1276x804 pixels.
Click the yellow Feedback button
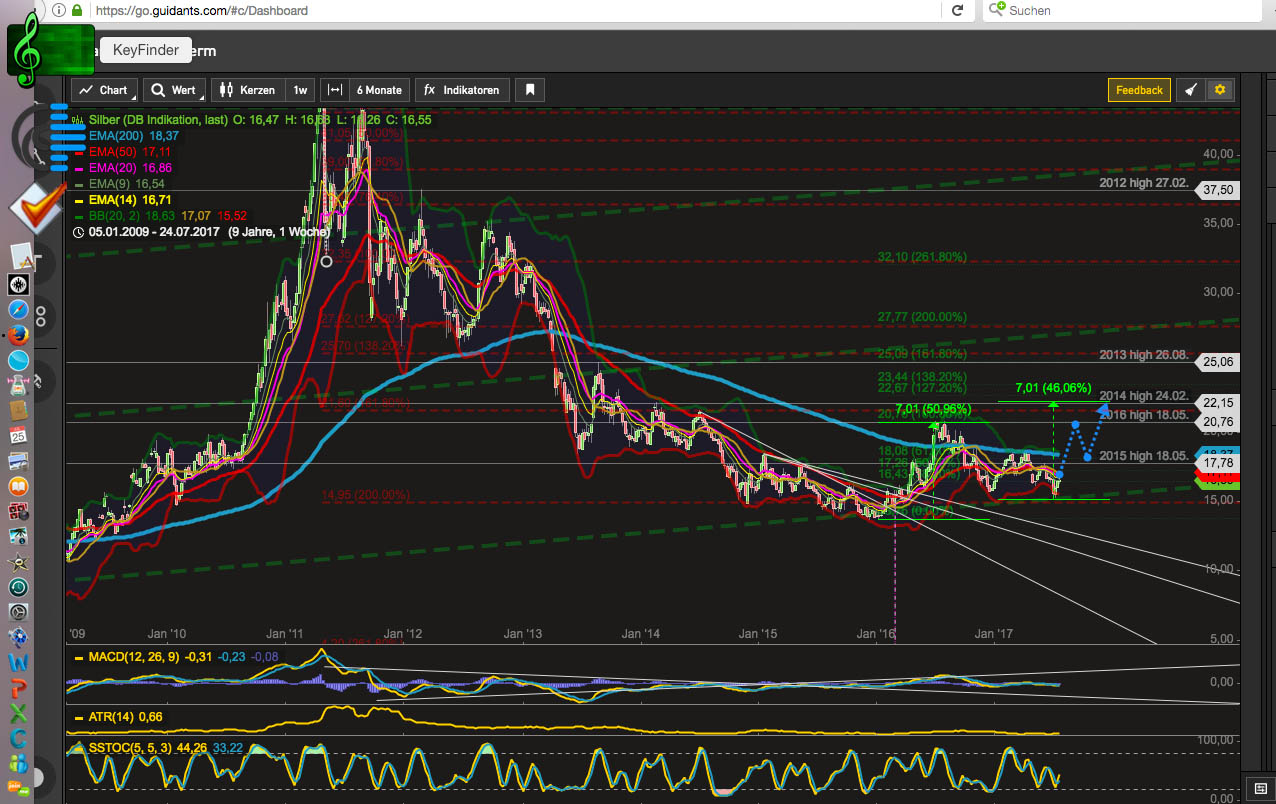click(x=1139, y=90)
